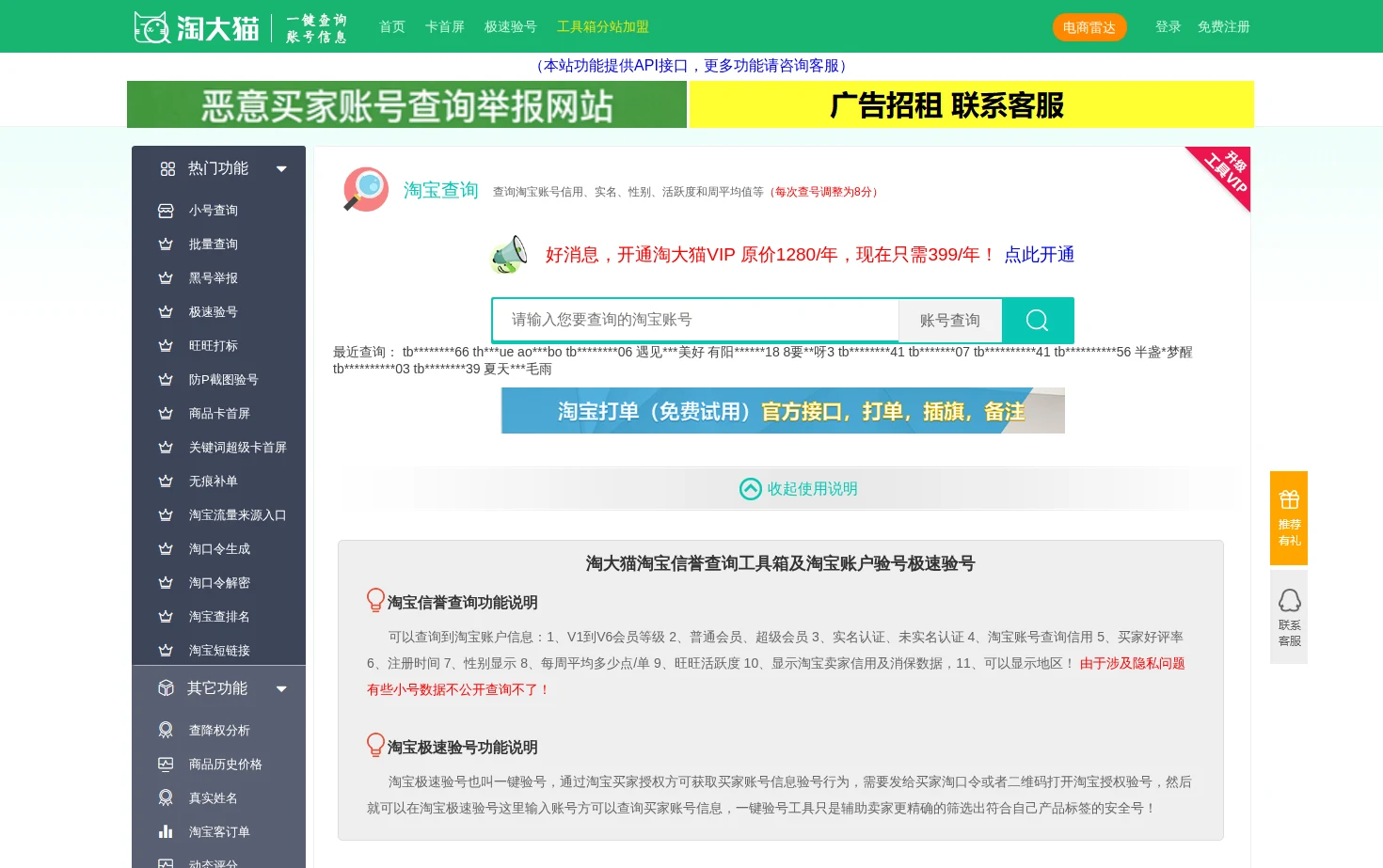Click the chart icon beside 商品历史价格

tap(166, 765)
